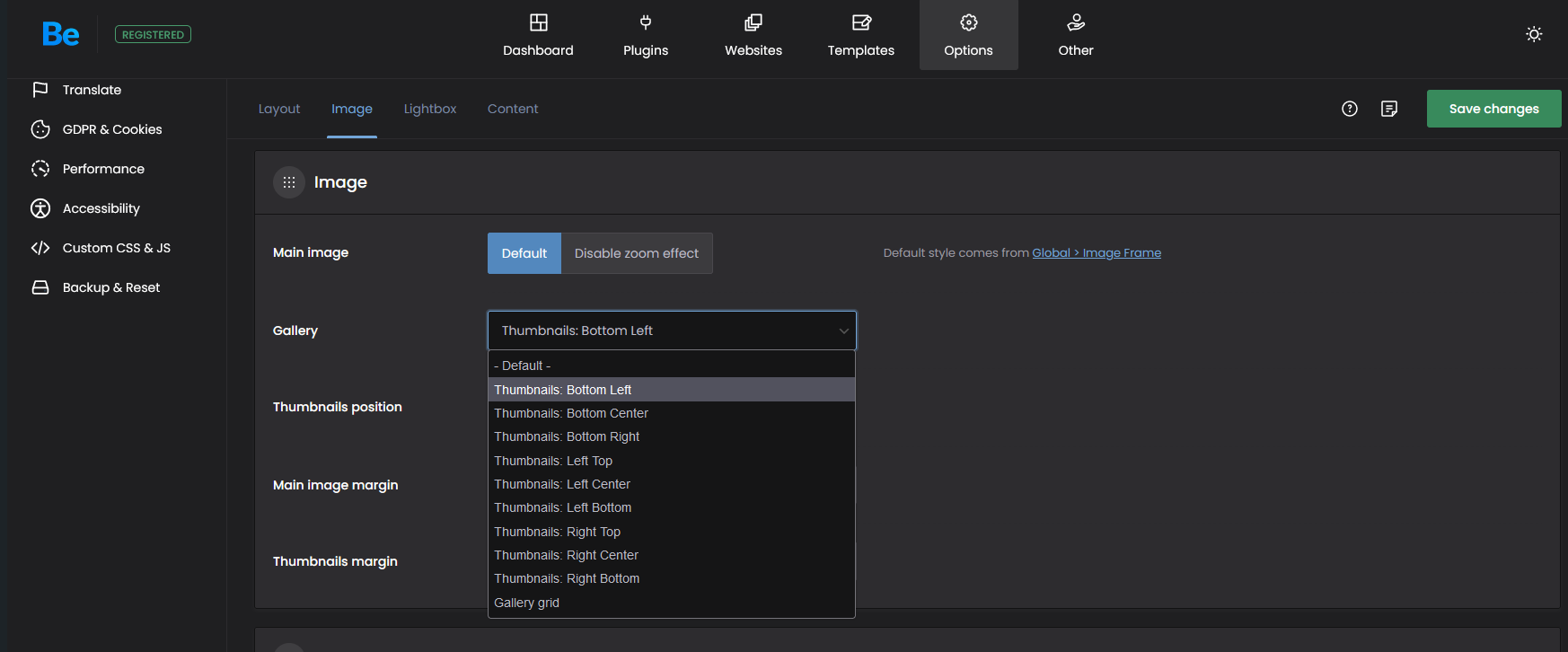The image size is (1568, 652).
Task: Go to the Websites section
Action: coord(753,35)
